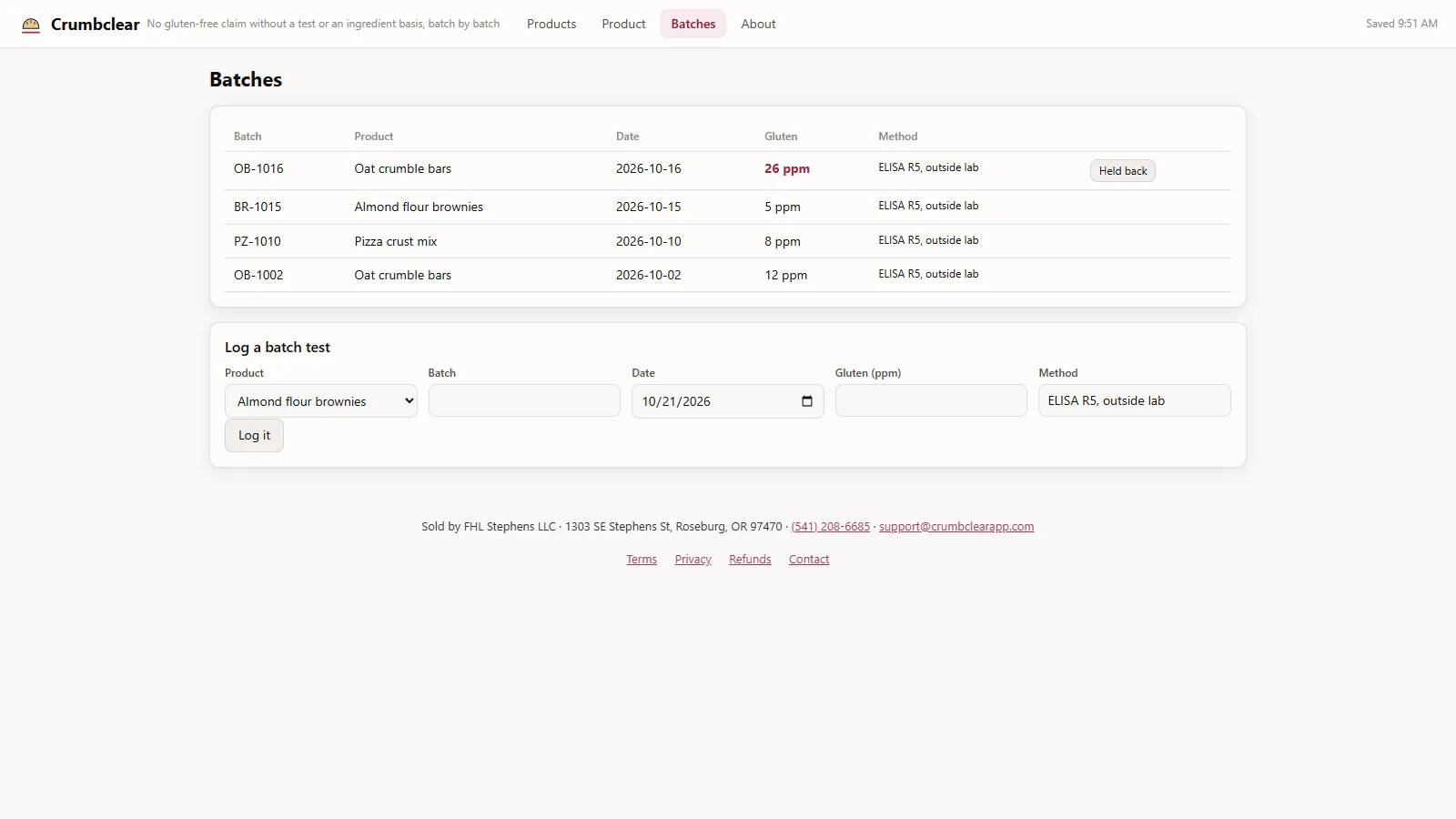Click the Crumbclear brand name
This screenshot has width=1456, height=819.
coord(96,25)
